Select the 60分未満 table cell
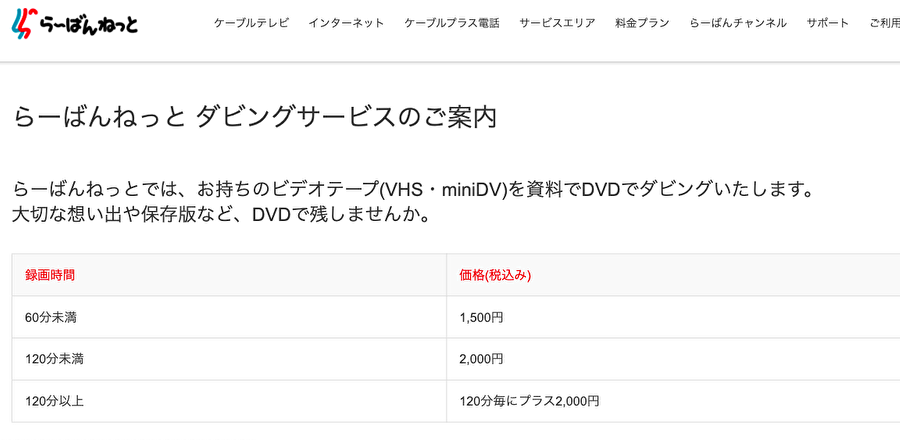Viewport: 900px width, 440px height. pyautogui.click(x=229, y=317)
